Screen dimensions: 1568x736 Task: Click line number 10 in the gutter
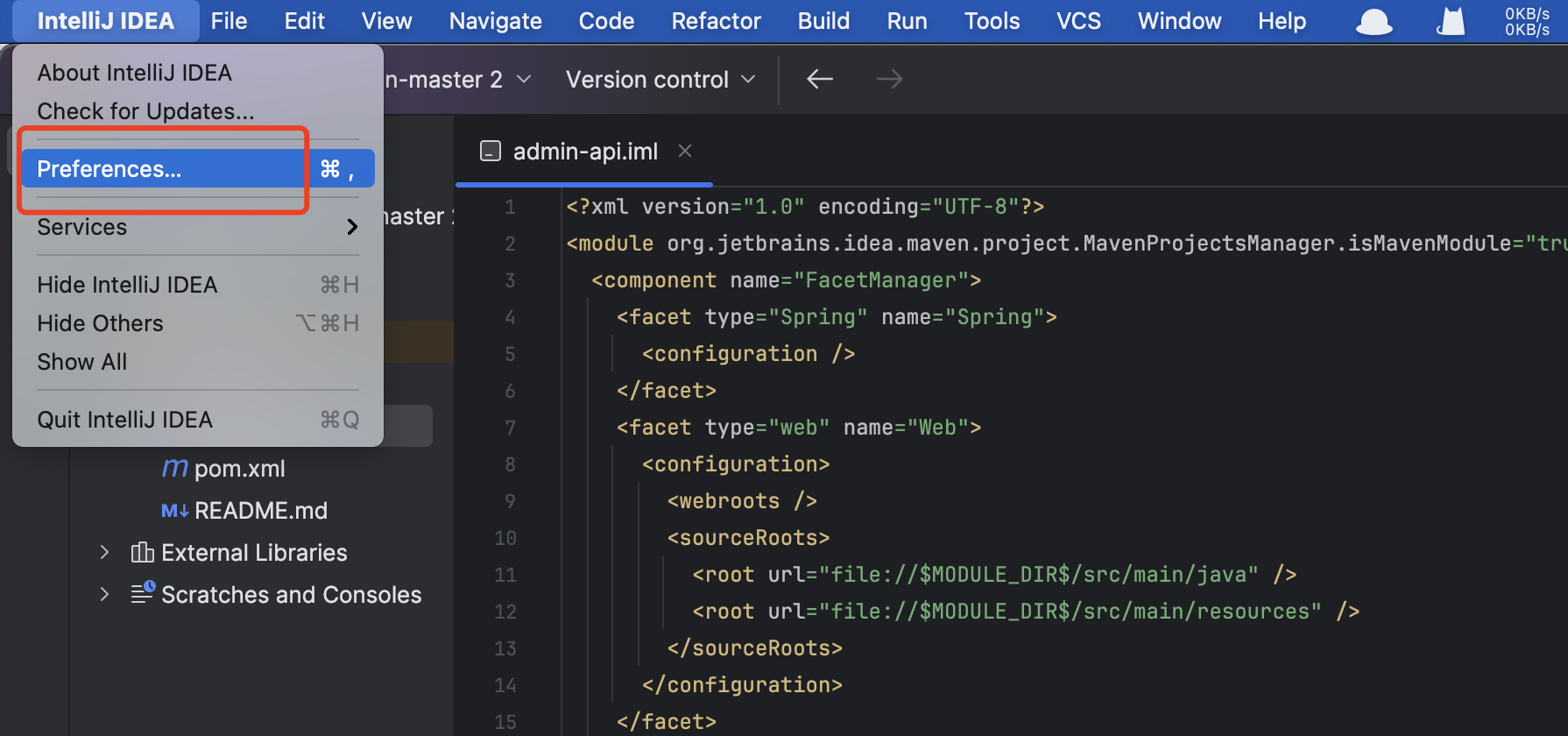tap(505, 538)
